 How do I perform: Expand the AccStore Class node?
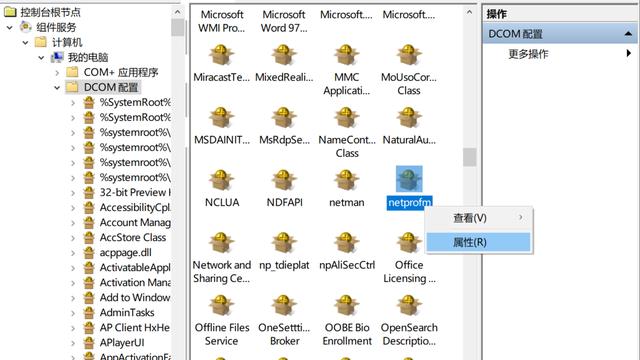pyautogui.click(x=73, y=238)
